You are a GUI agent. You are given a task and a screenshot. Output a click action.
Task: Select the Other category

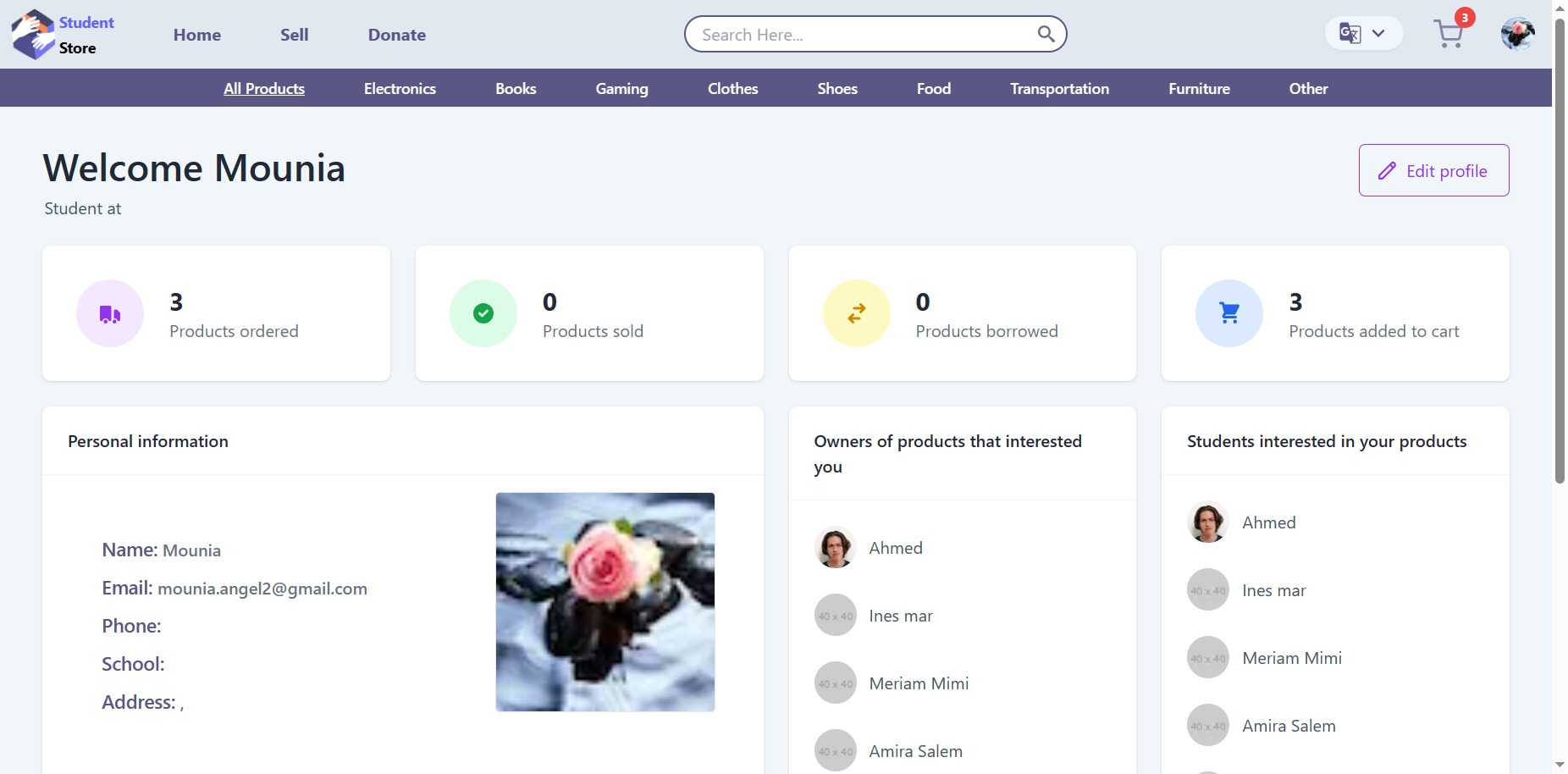pyautogui.click(x=1308, y=88)
